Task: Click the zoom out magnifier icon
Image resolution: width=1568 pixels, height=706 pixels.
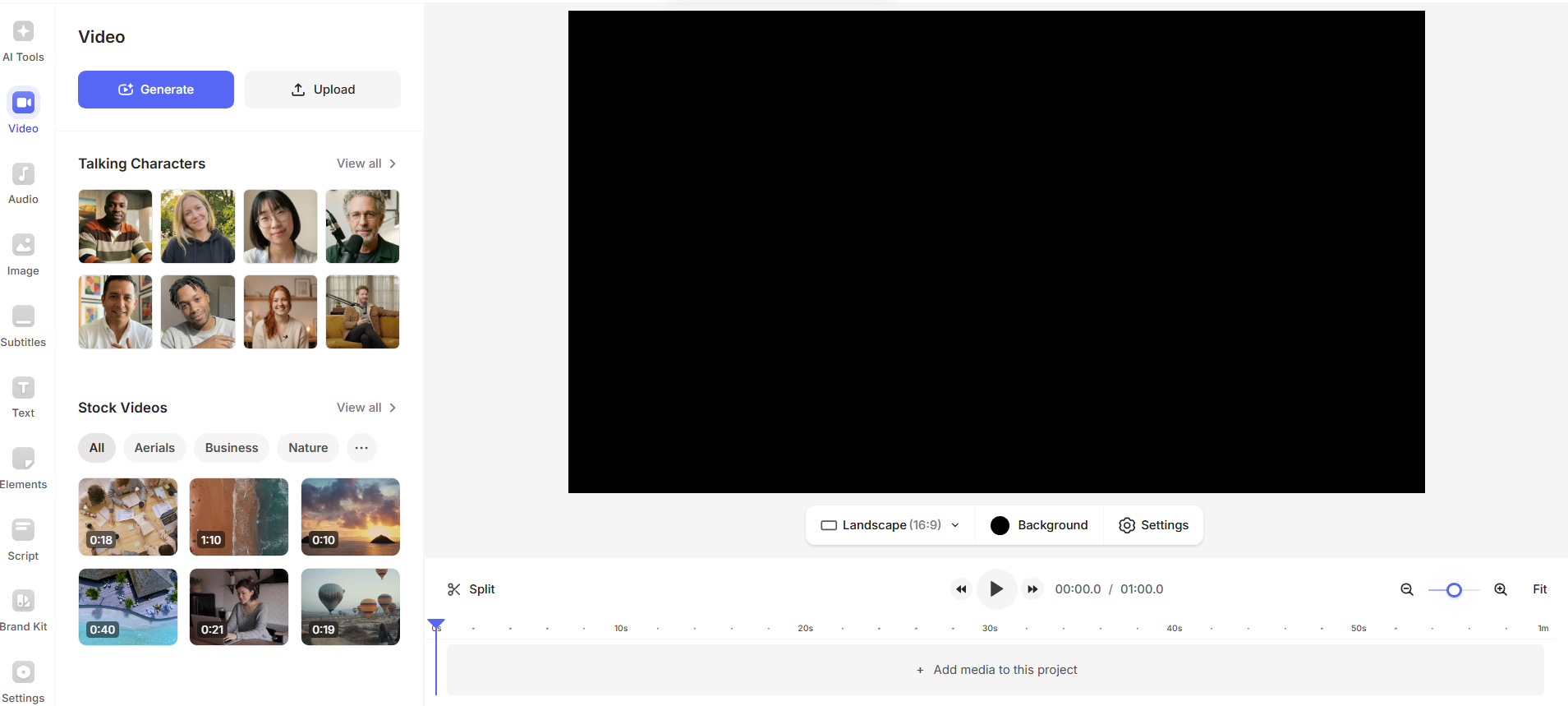Action: click(x=1407, y=589)
